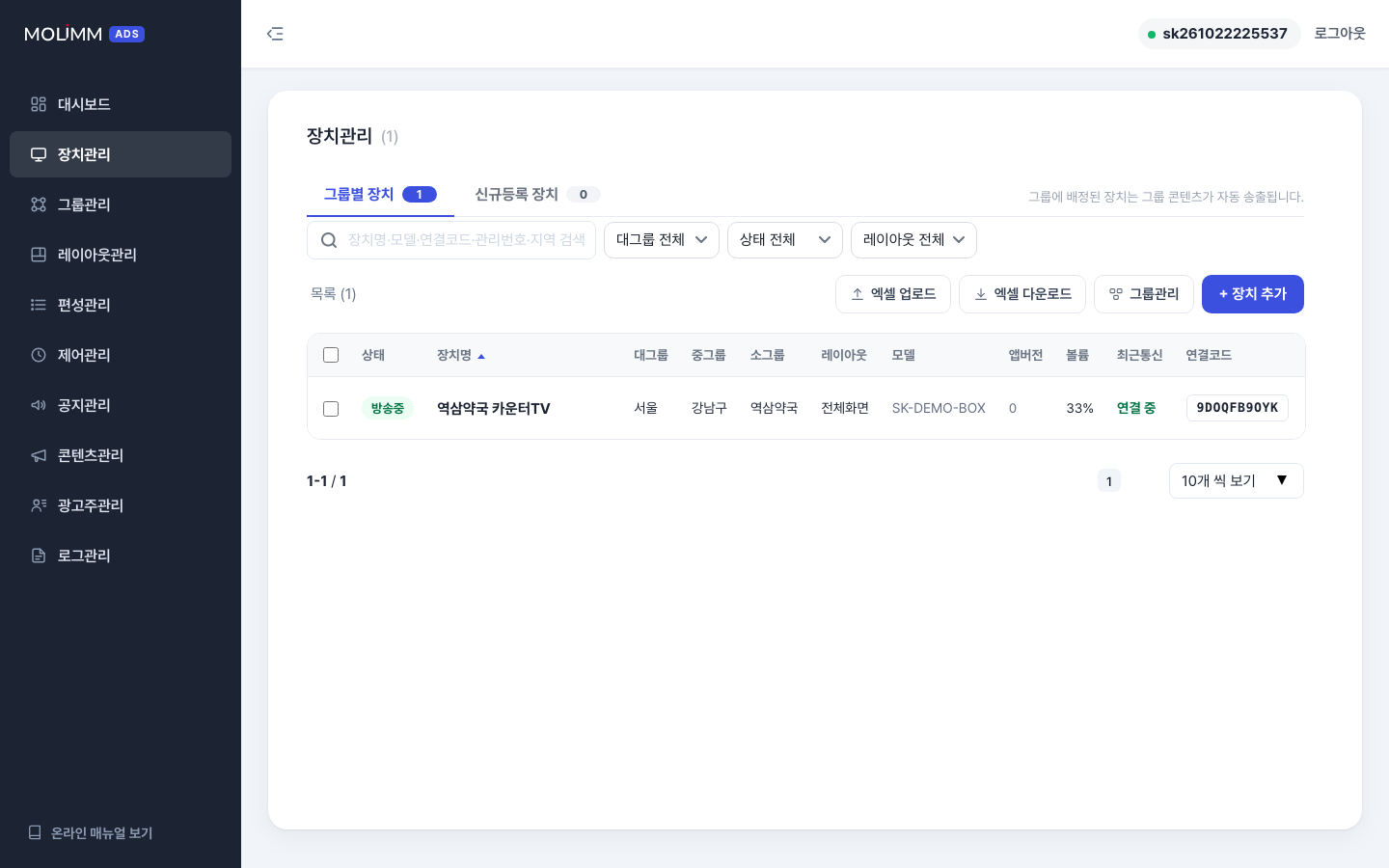1389x868 pixels.
Task: Click the sk261022225537 account badge
Action: (x=1219, y=34)
